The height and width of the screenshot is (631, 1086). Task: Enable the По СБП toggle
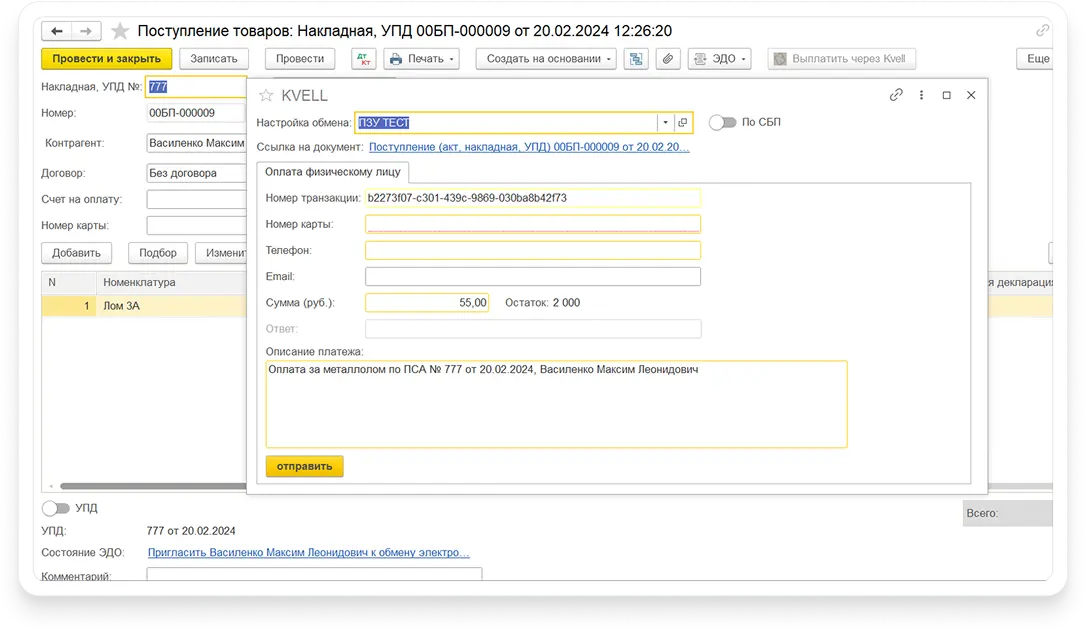722,122
